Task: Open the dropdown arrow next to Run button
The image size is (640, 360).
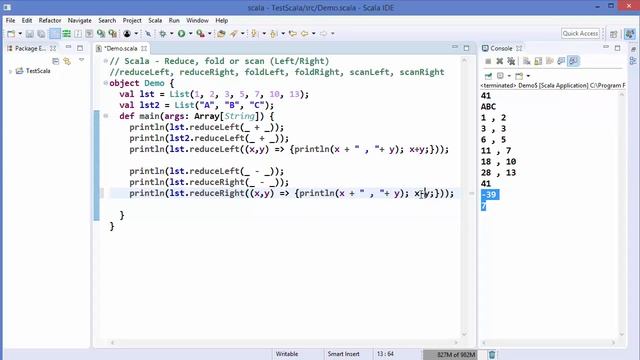Action: (x=190, y=33)
